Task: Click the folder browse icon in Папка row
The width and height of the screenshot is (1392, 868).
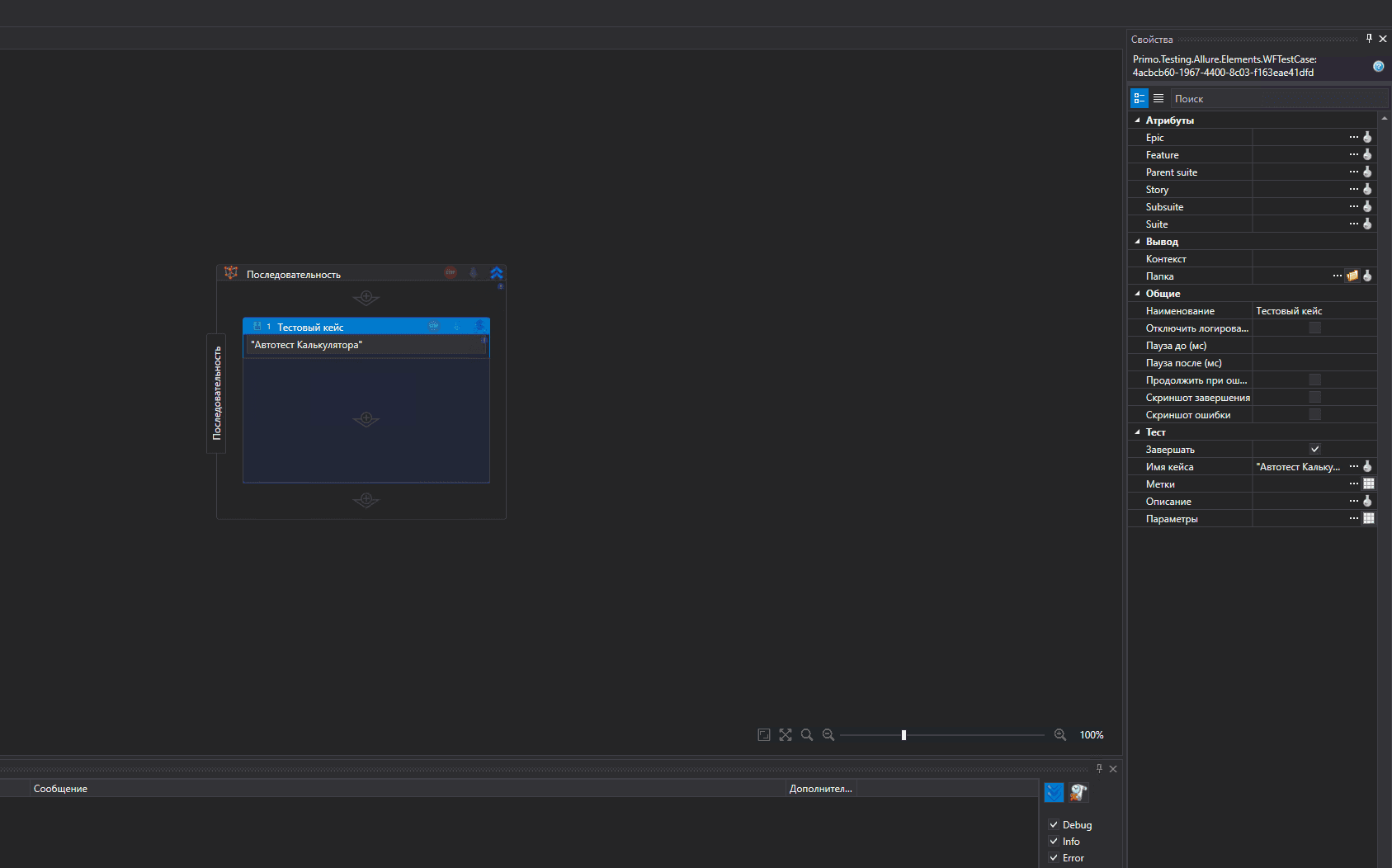Action: coord(1352,276)
